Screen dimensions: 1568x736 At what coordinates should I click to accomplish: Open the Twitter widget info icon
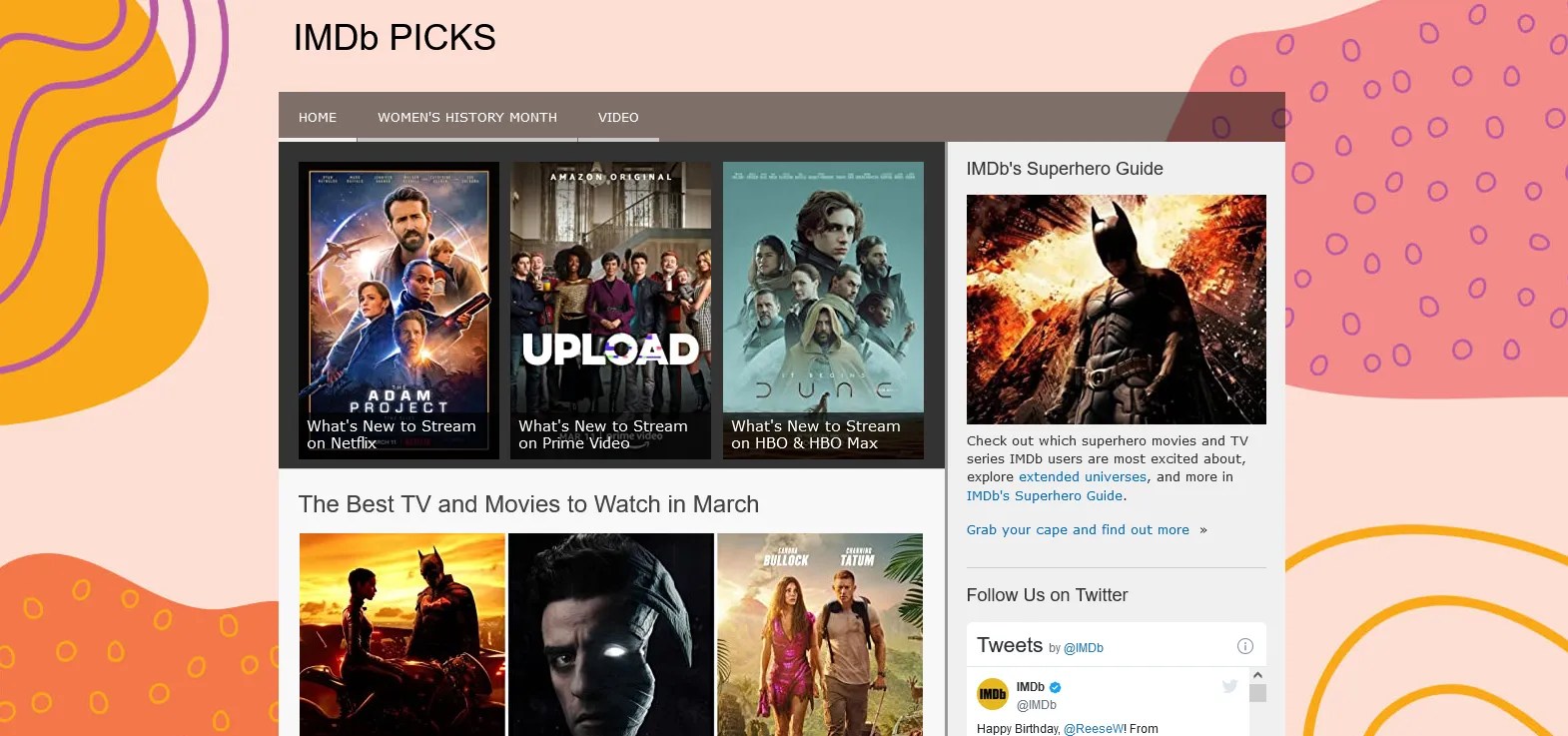1244,646
